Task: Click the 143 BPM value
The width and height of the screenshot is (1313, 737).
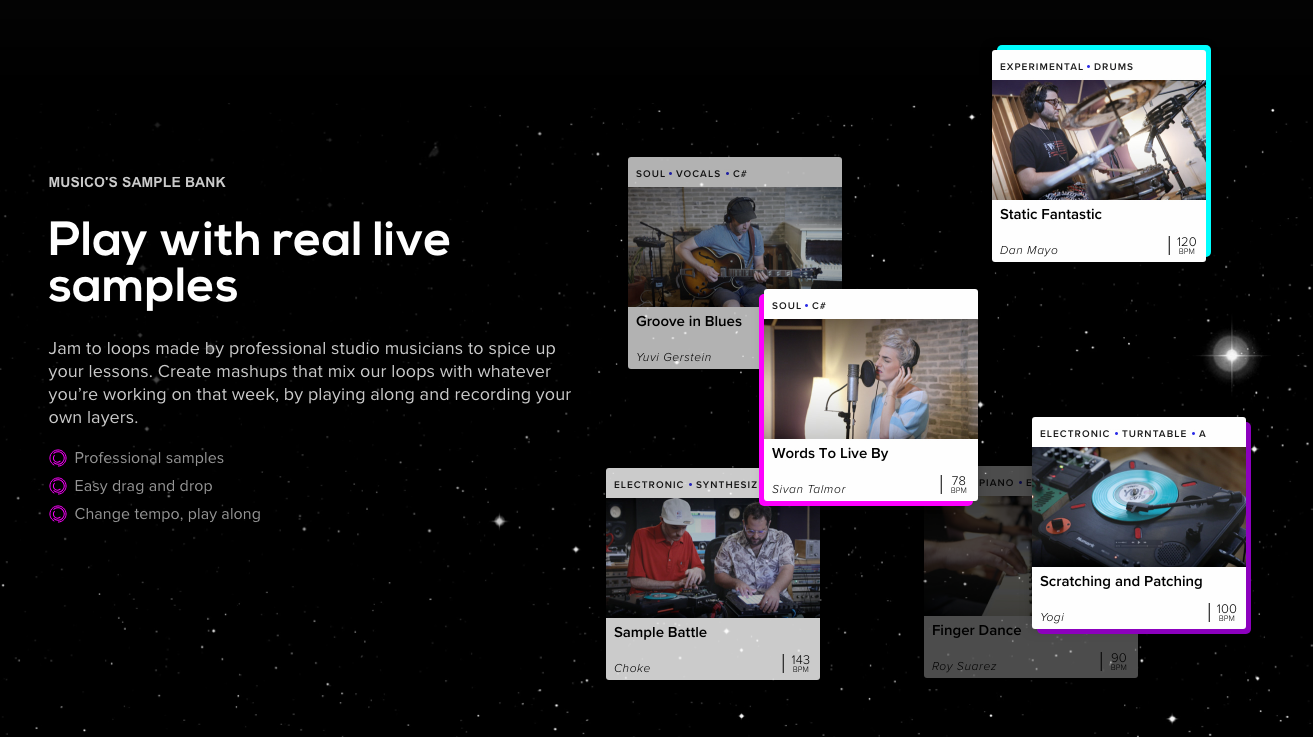Action: (800, 663)
